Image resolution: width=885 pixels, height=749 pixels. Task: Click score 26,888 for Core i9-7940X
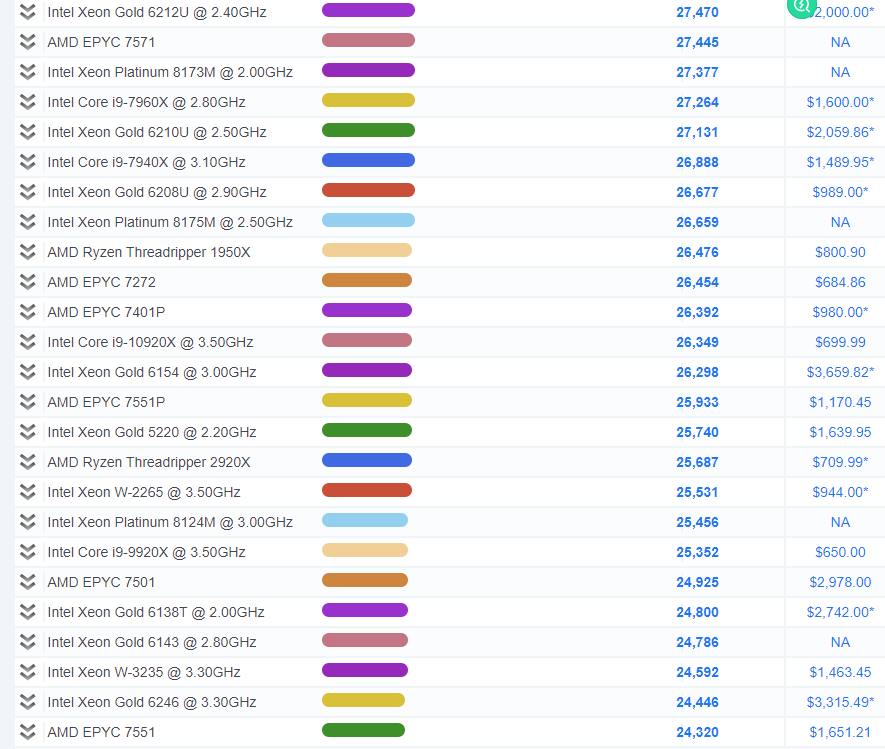click(x=698, y=163)
